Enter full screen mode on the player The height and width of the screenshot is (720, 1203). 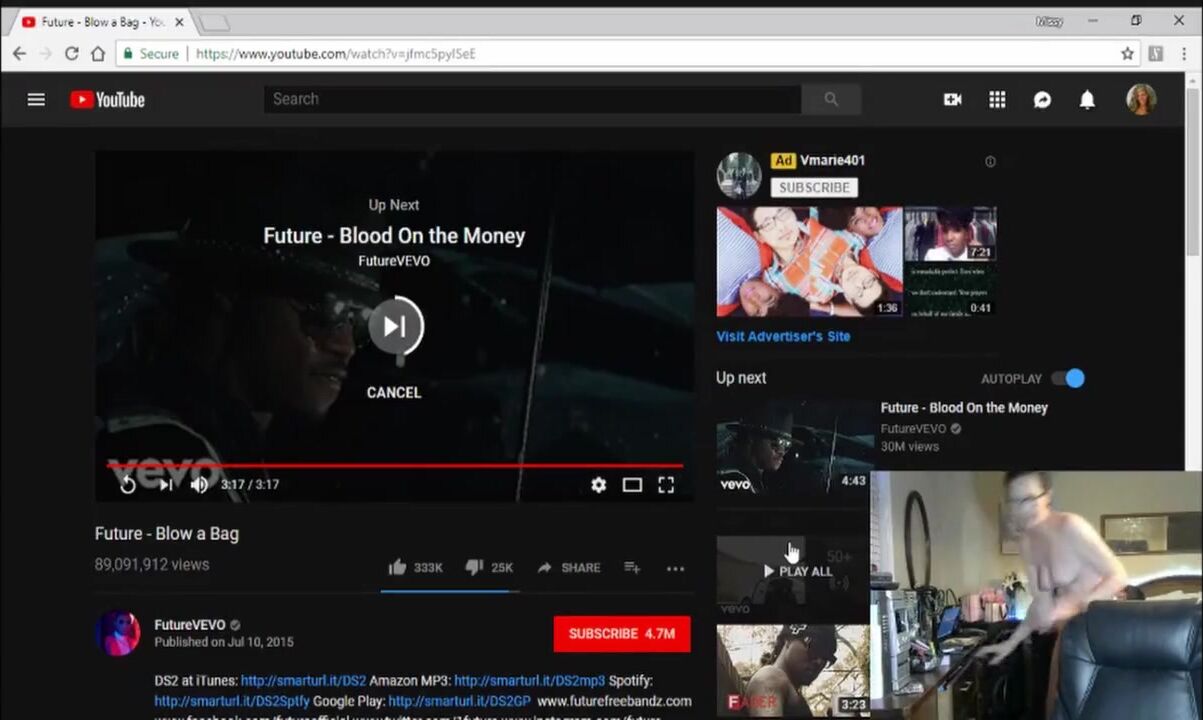666,485
